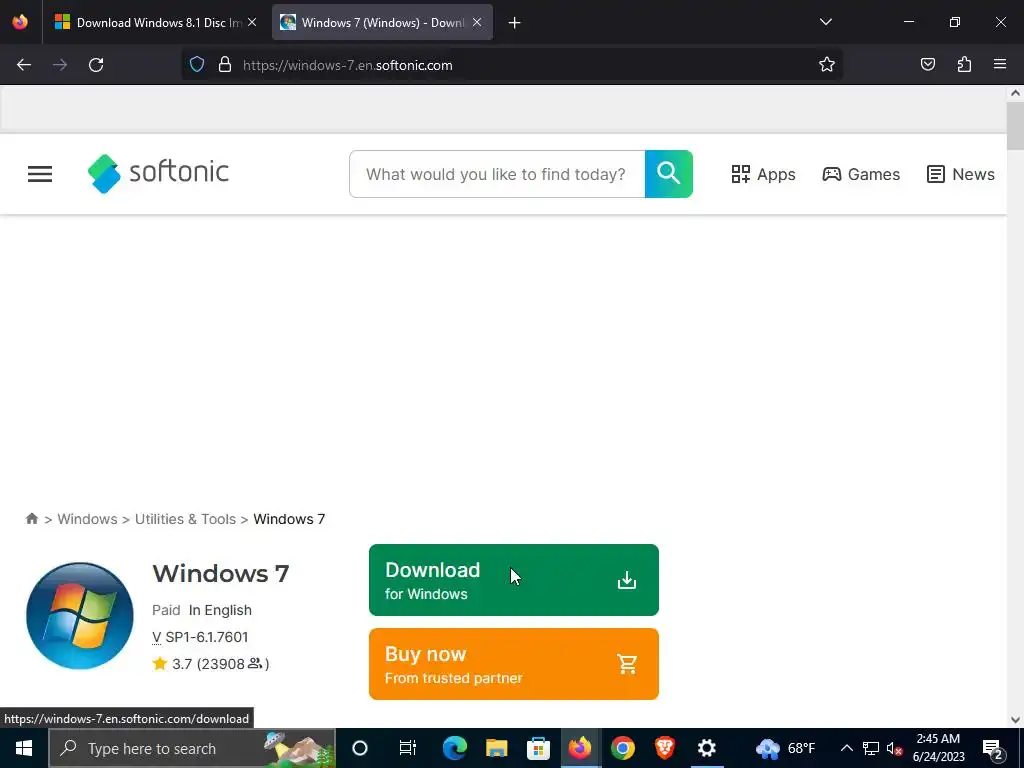
Task: Open the Utilities & Tools breadcrumb link
Action: [x=185, y=519]
